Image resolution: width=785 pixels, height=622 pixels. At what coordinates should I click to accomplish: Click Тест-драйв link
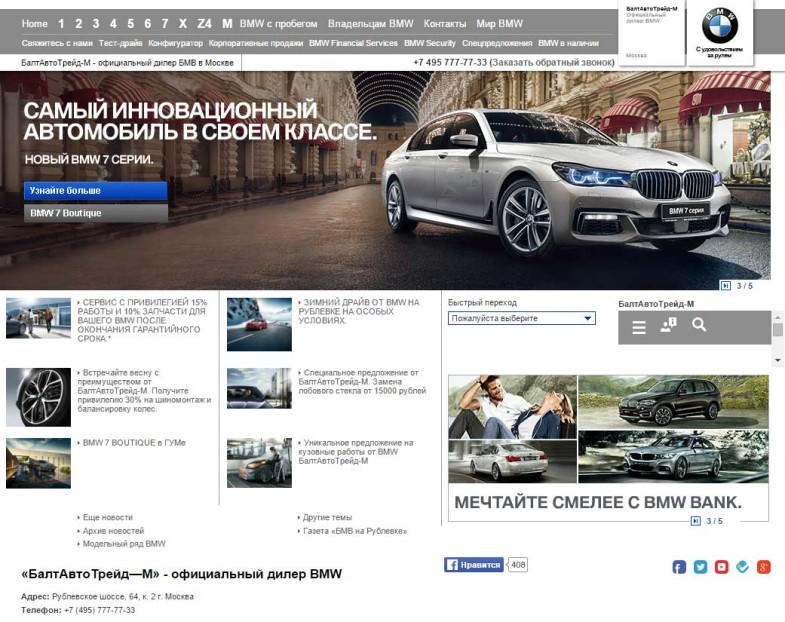pos(121,43)
